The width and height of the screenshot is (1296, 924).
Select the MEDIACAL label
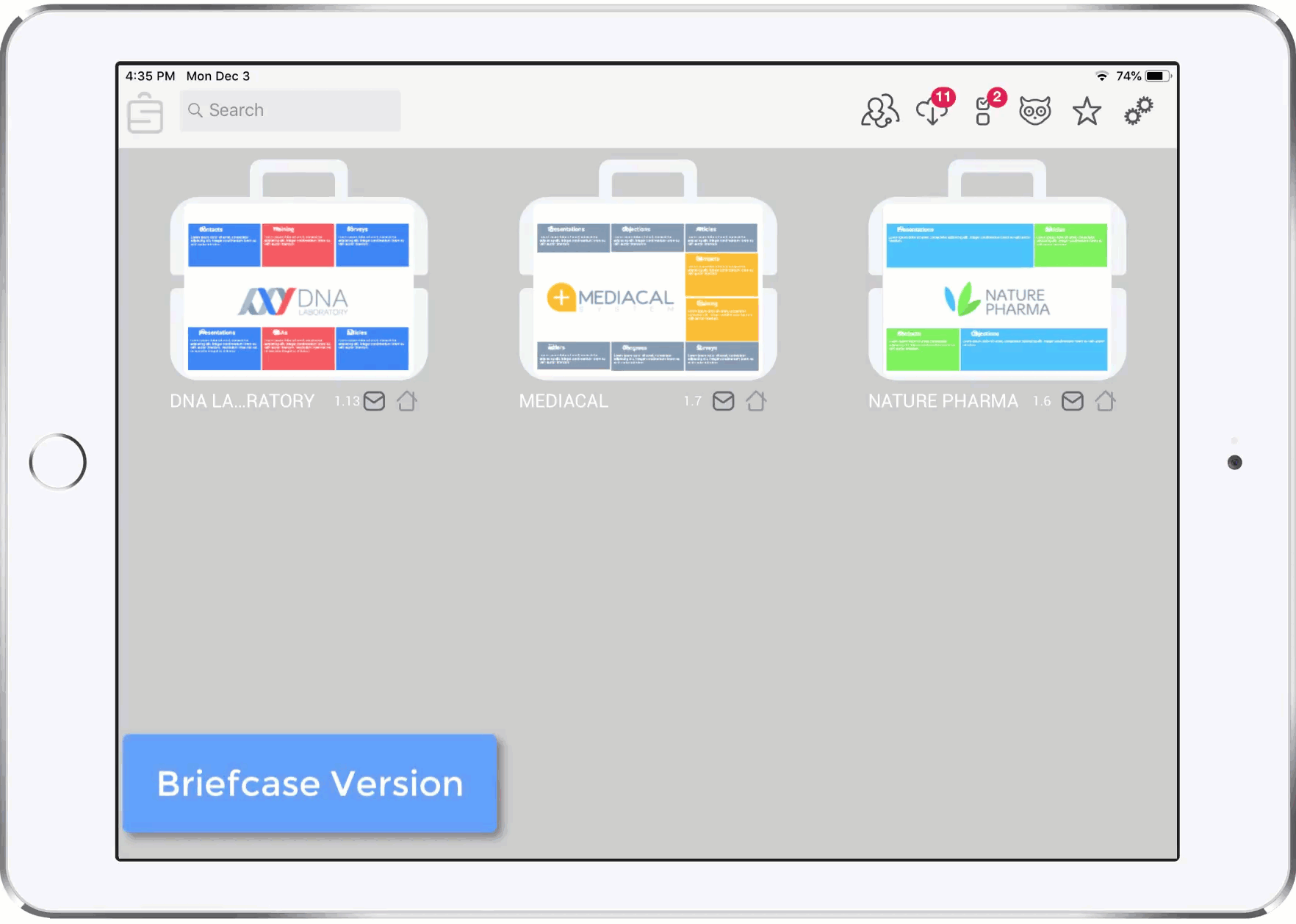[564, 401]
